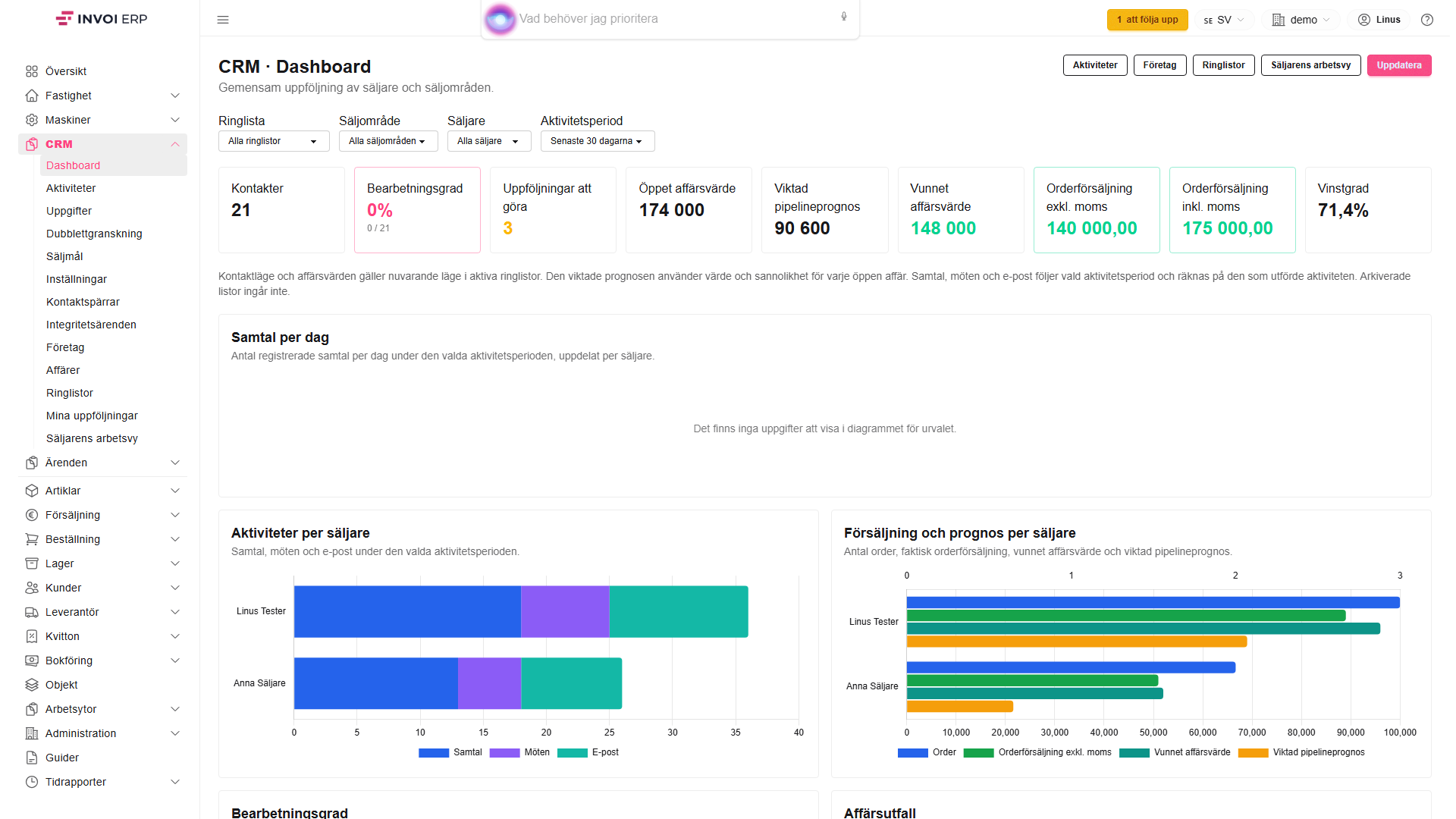Open the Säljområde dropdown
1456x819 pixels.
click(x=388, y=141)
